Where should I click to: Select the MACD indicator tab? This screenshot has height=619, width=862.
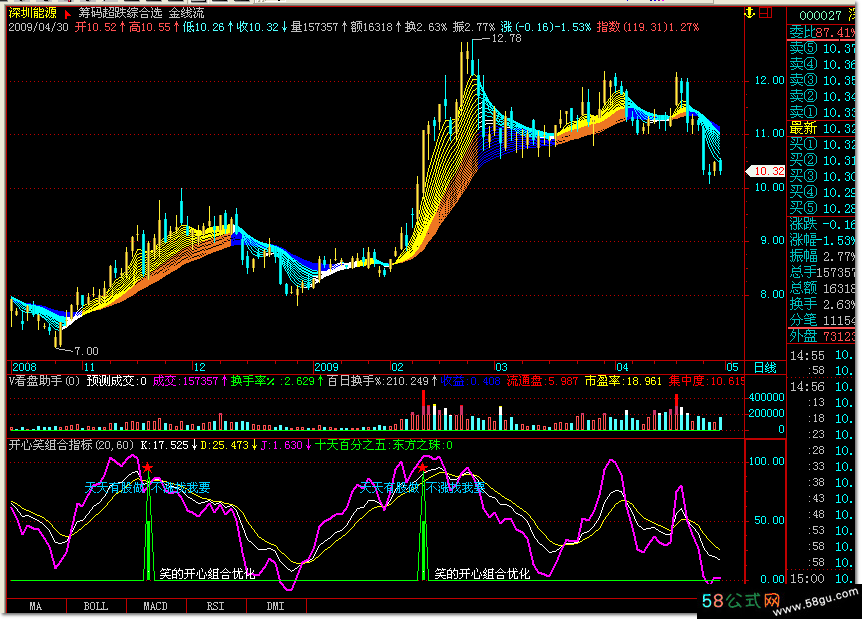click(x=155, y=606)
